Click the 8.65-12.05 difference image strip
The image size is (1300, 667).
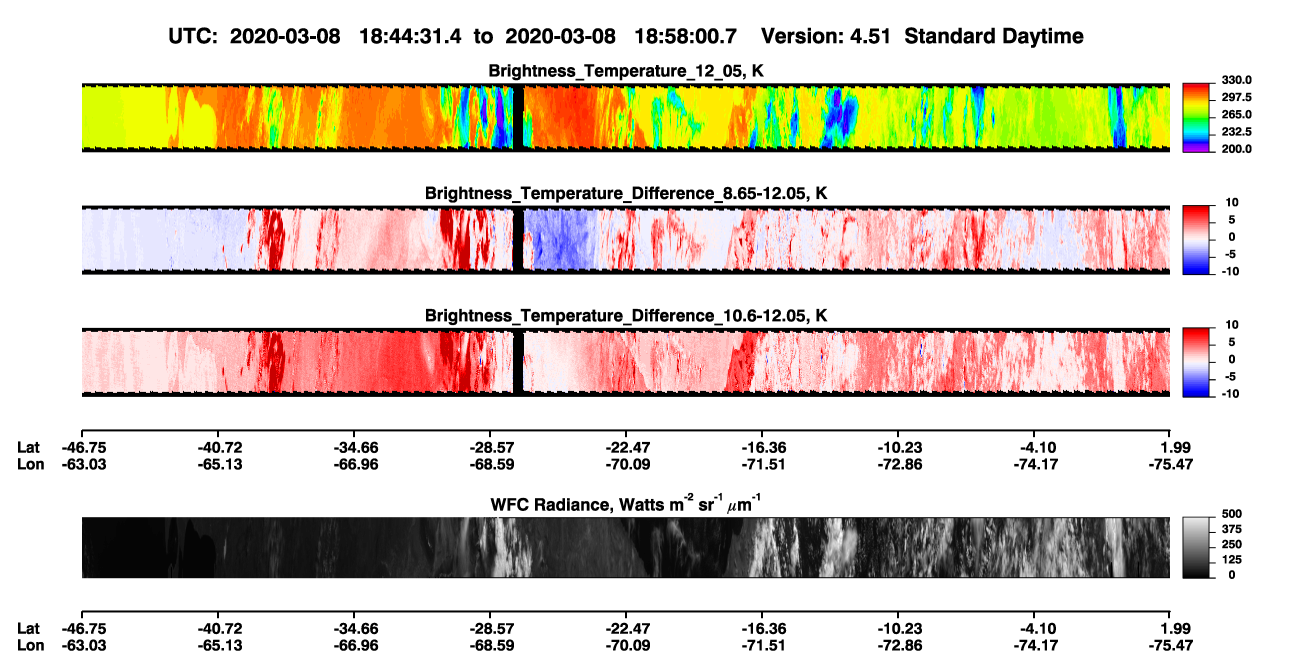625,239
